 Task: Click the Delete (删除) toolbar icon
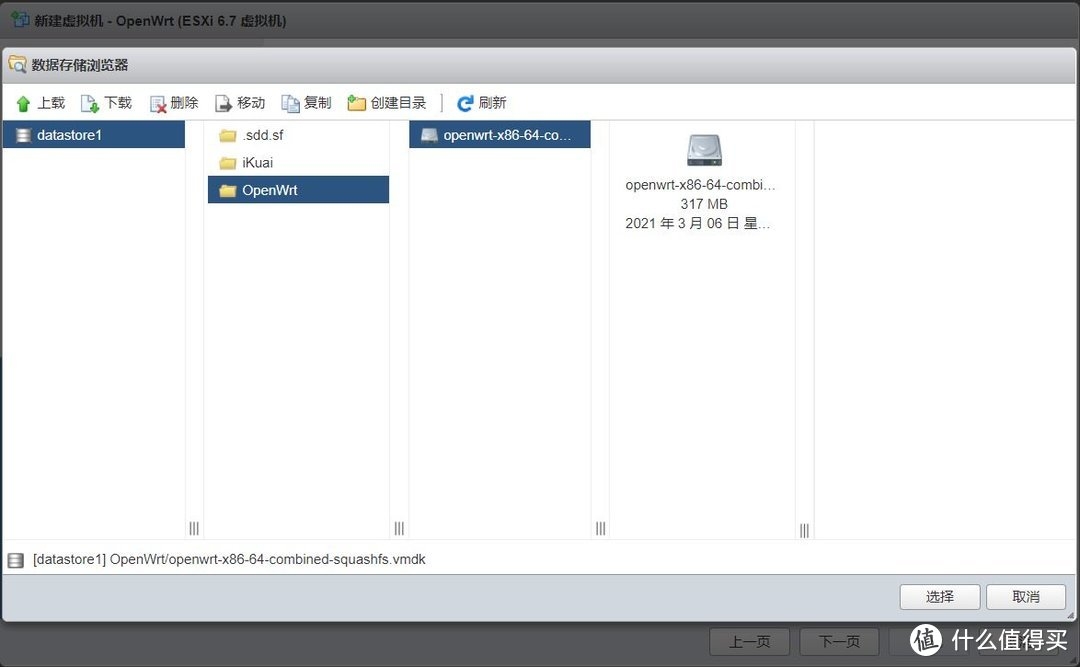pyautogui.click(x=158, y=103)
